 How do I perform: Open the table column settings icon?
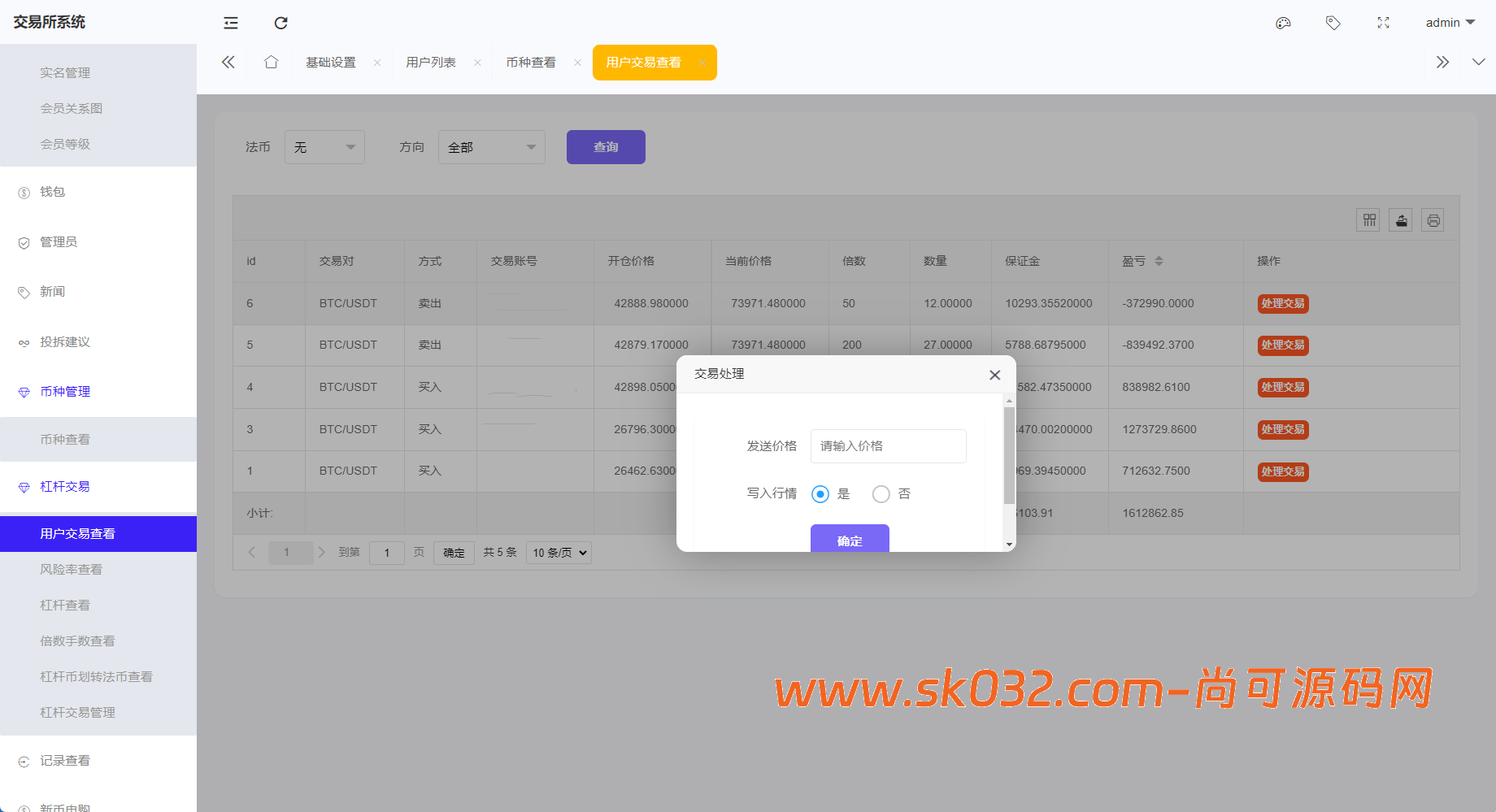(x=1368, y=219)
